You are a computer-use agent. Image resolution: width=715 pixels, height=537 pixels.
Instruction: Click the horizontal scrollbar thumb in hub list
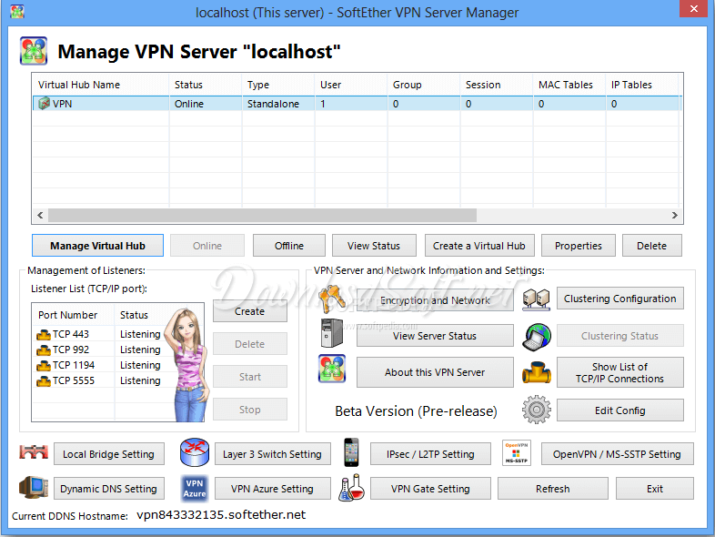[262, 215]
